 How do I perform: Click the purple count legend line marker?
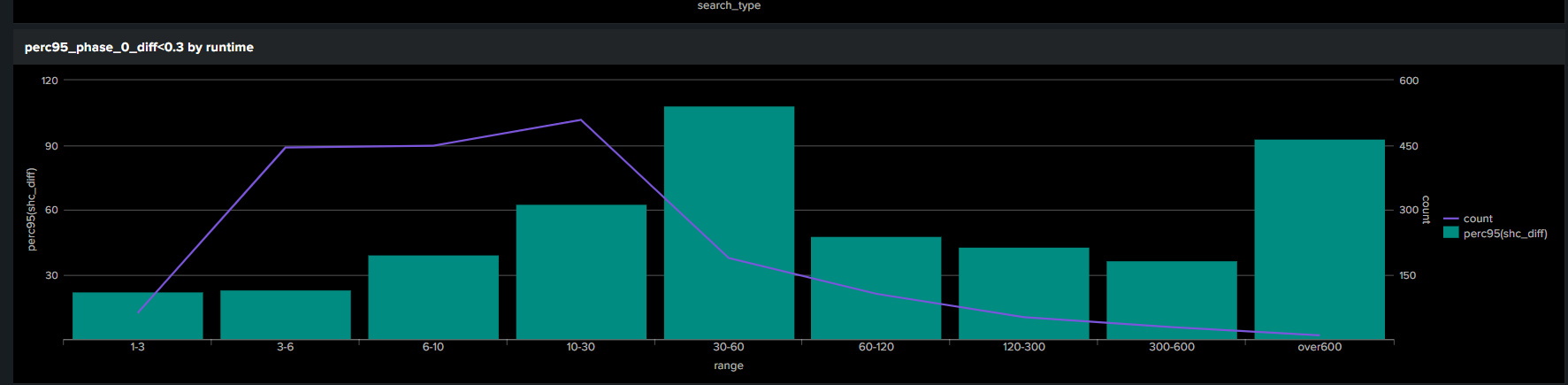[1450, 219]
